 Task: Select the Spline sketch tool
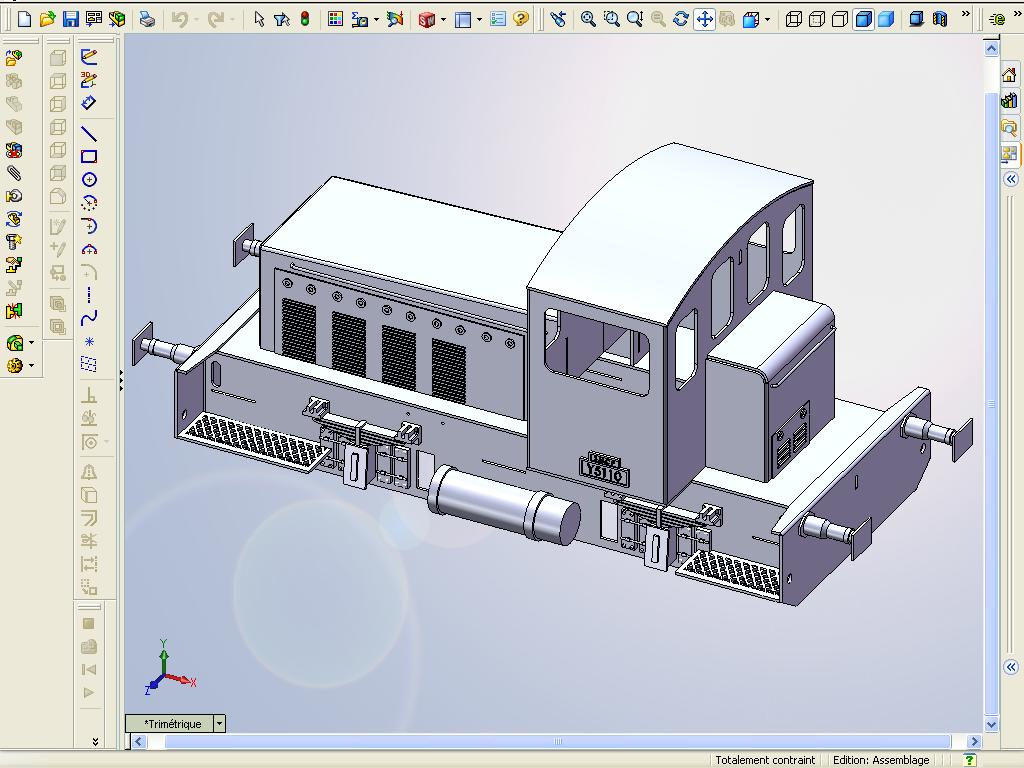pyautogui.click(x=89, y=318)
